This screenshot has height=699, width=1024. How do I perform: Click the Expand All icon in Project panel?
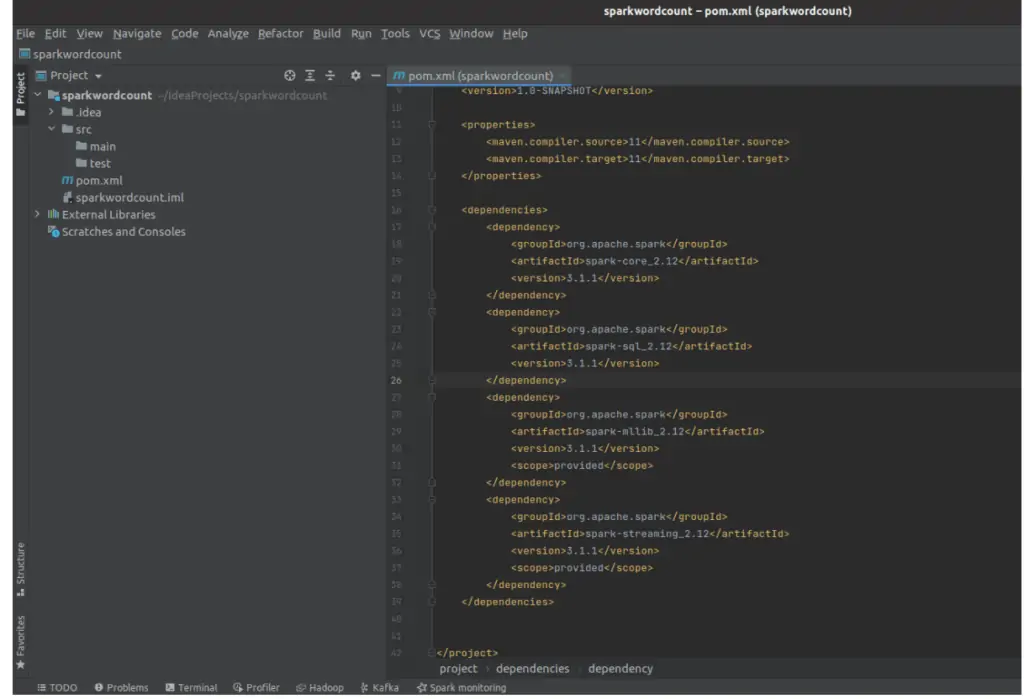310,76
